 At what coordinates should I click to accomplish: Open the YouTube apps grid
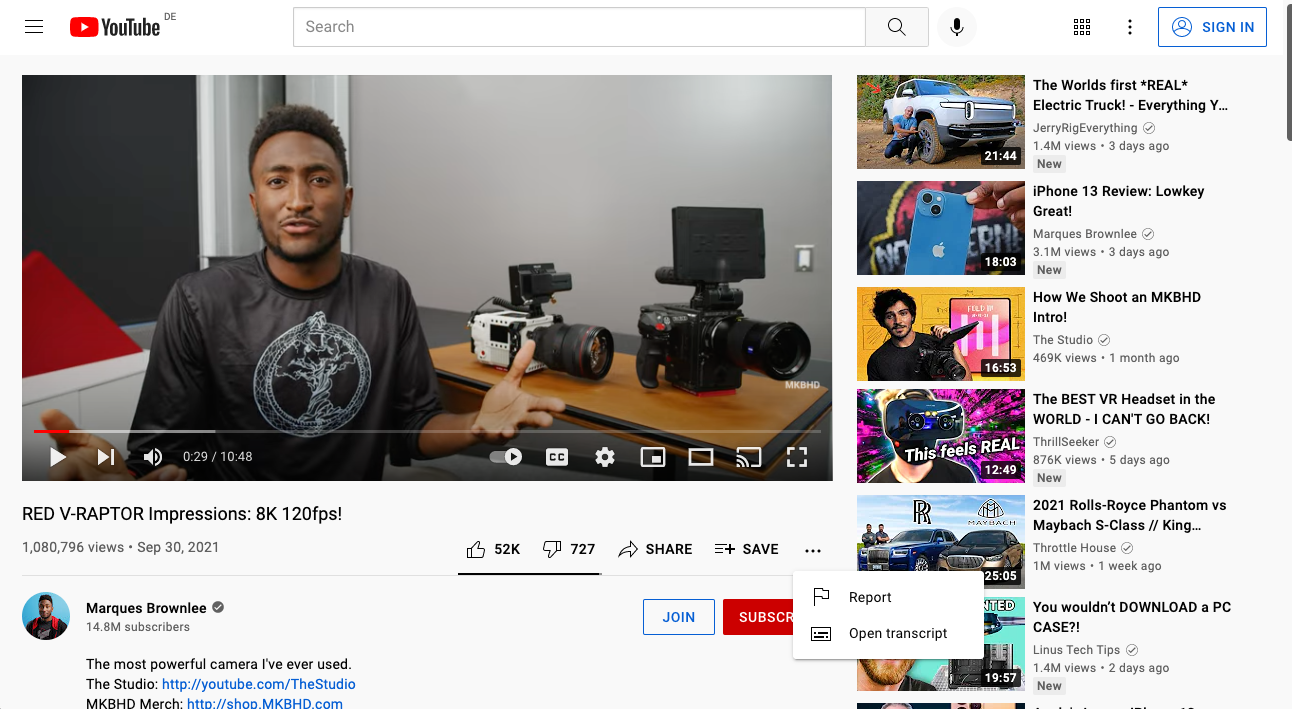[1082, 27]
